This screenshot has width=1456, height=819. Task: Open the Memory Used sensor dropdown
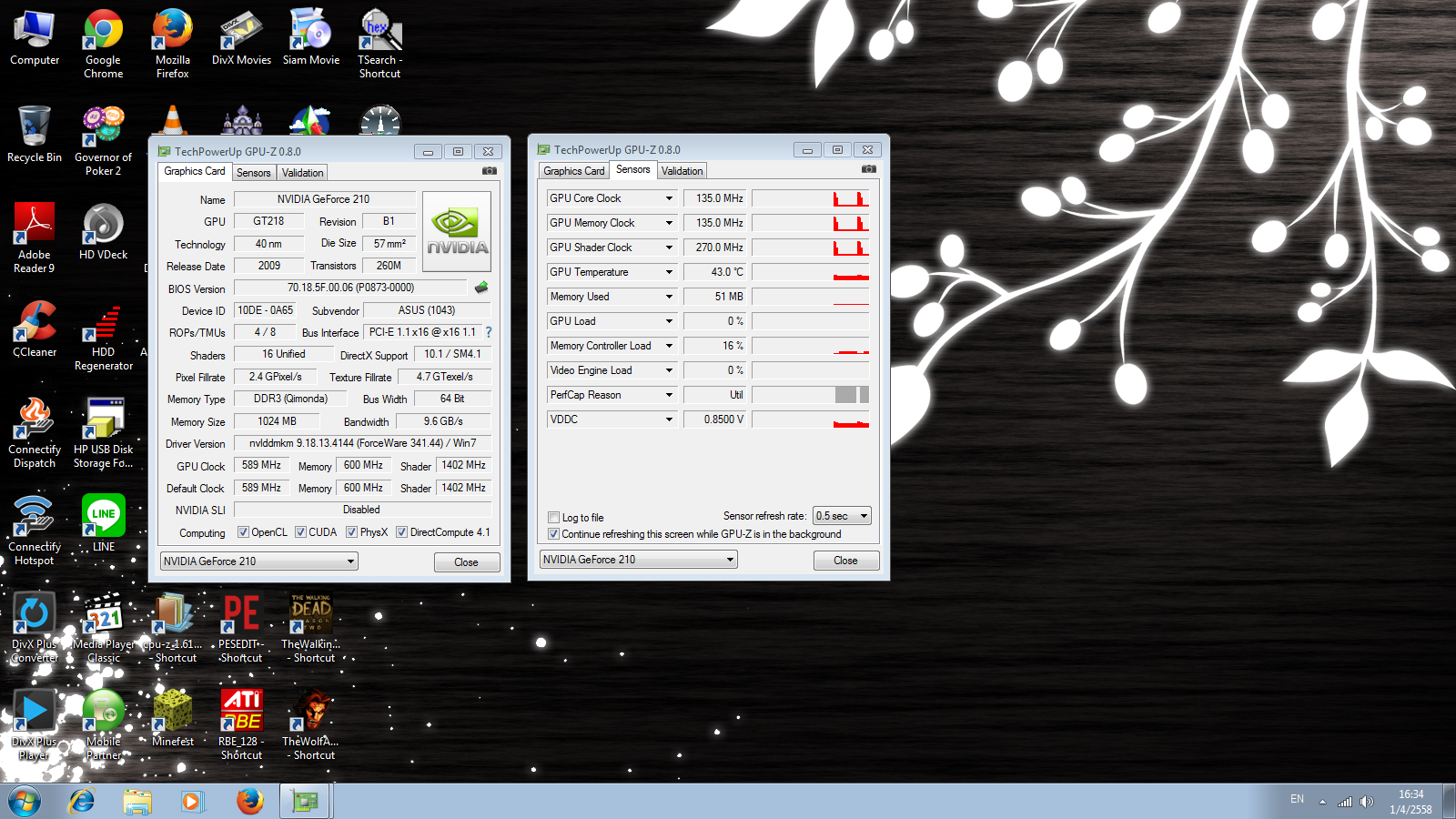point(669,297)
